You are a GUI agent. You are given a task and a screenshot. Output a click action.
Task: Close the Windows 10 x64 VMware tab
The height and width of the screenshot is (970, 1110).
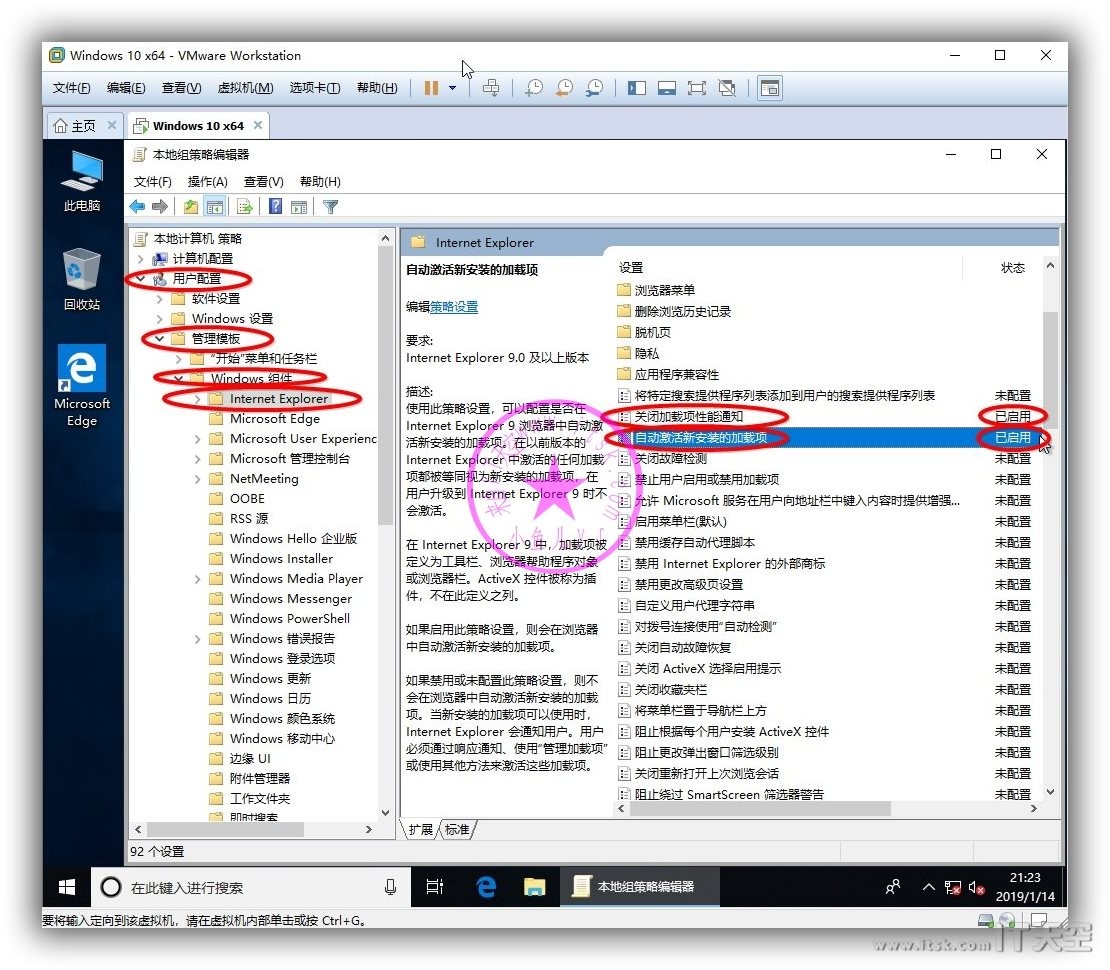[258, 125]
